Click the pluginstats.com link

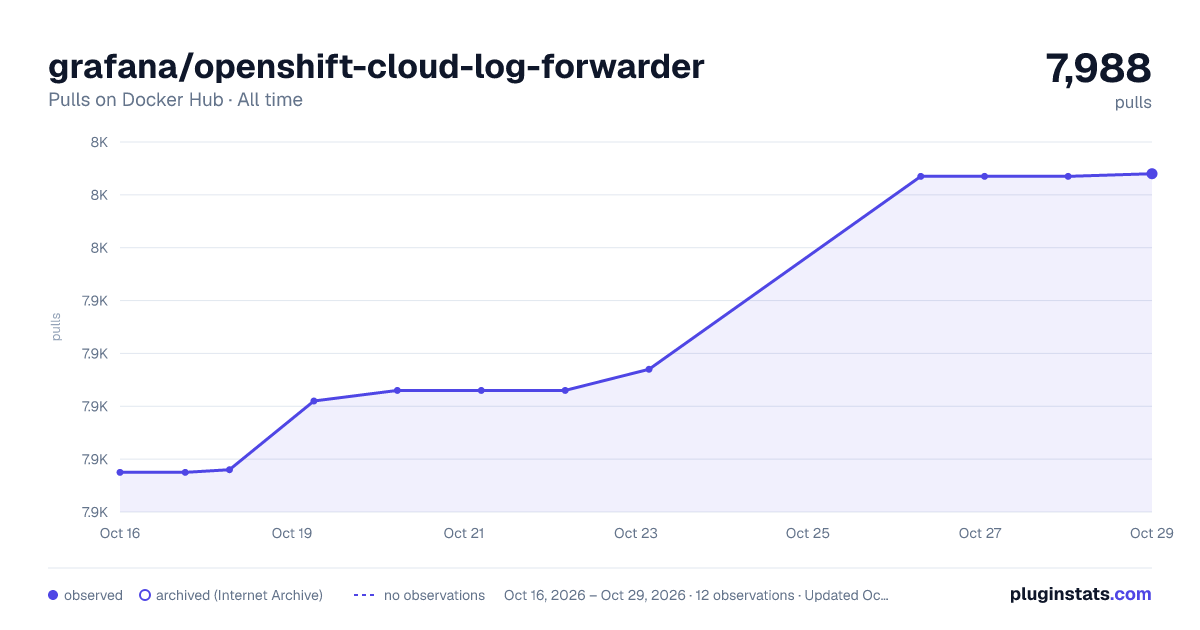tap(1080, 594)
